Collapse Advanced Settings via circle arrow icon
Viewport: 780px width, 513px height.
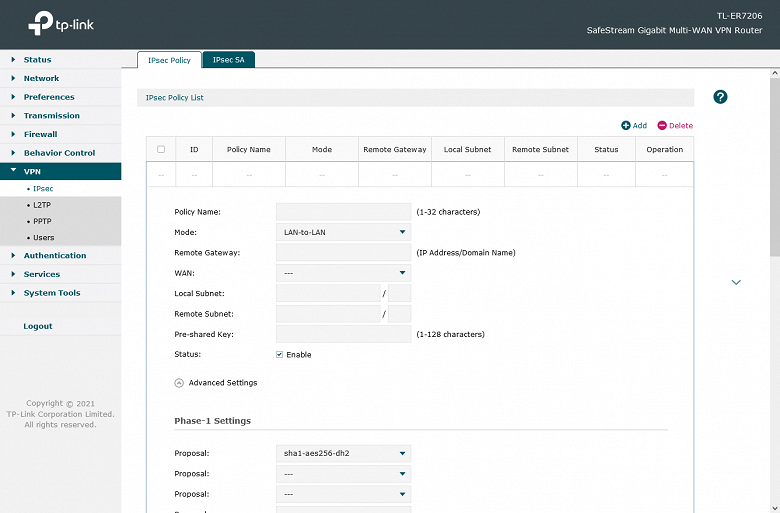click(179, 383)
